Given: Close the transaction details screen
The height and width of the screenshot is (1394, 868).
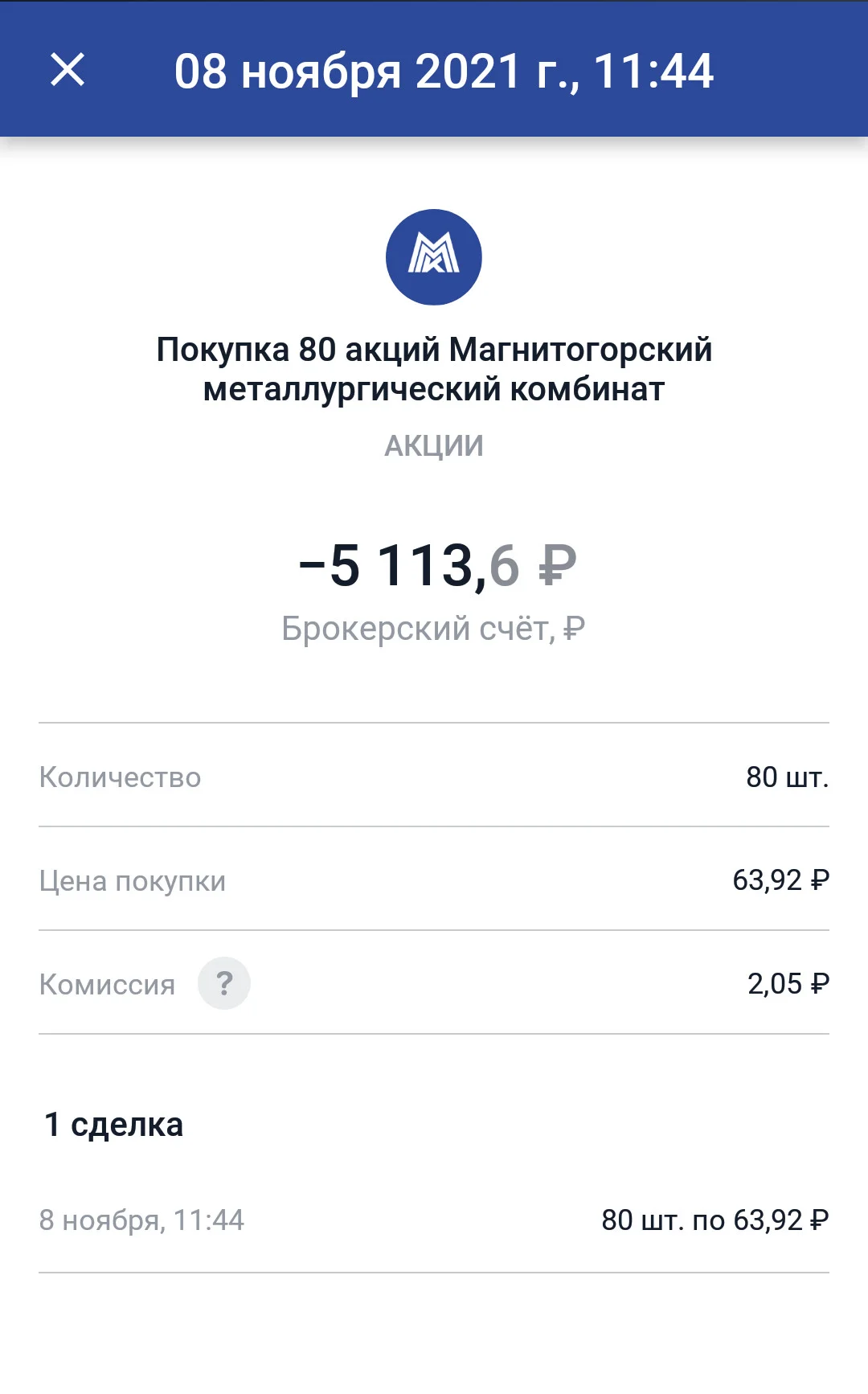Looking at the screenshot, I should pos(68,69).
